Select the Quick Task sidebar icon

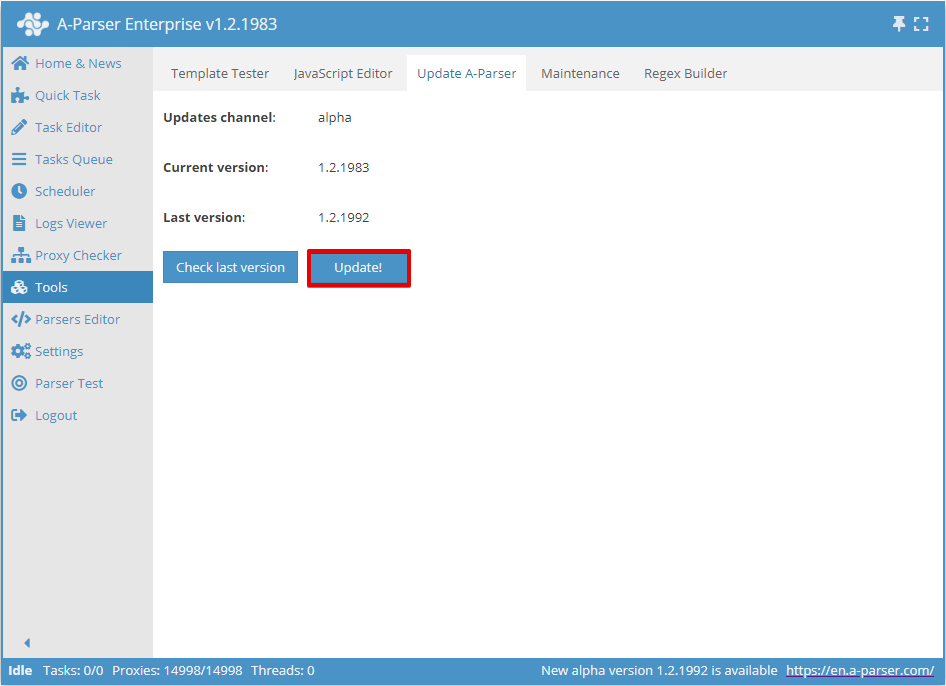click(x=20, y=95)
